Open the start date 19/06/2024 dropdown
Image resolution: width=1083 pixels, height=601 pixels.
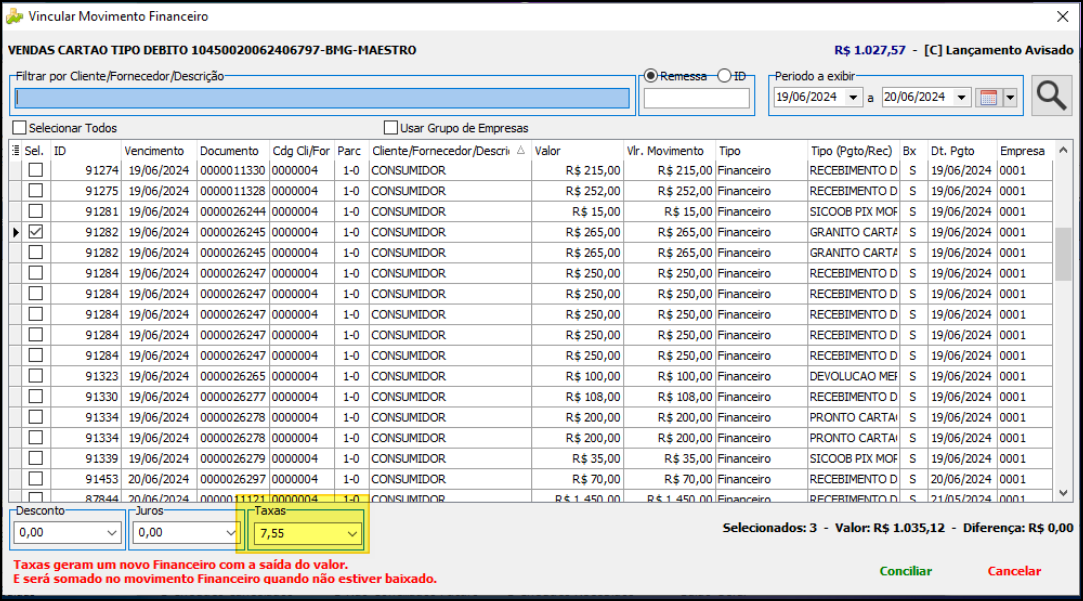[853, 97]
